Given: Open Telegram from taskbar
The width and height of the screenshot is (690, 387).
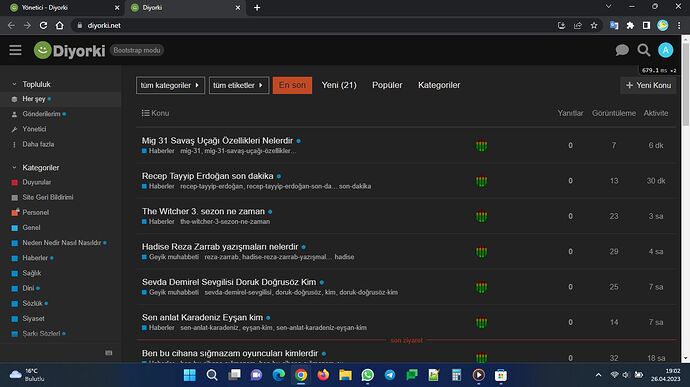Looking at the screenshot, I should (390, 375).
